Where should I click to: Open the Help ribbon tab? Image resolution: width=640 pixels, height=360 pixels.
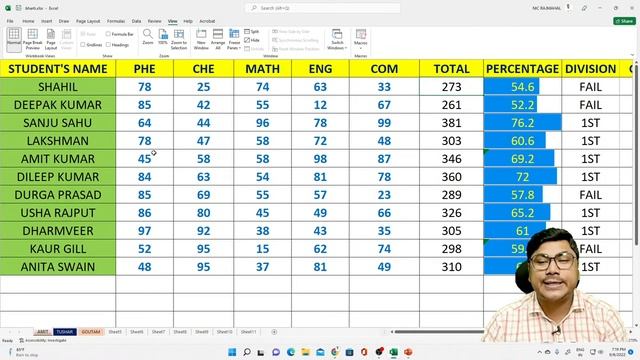[x=188, y=21]
